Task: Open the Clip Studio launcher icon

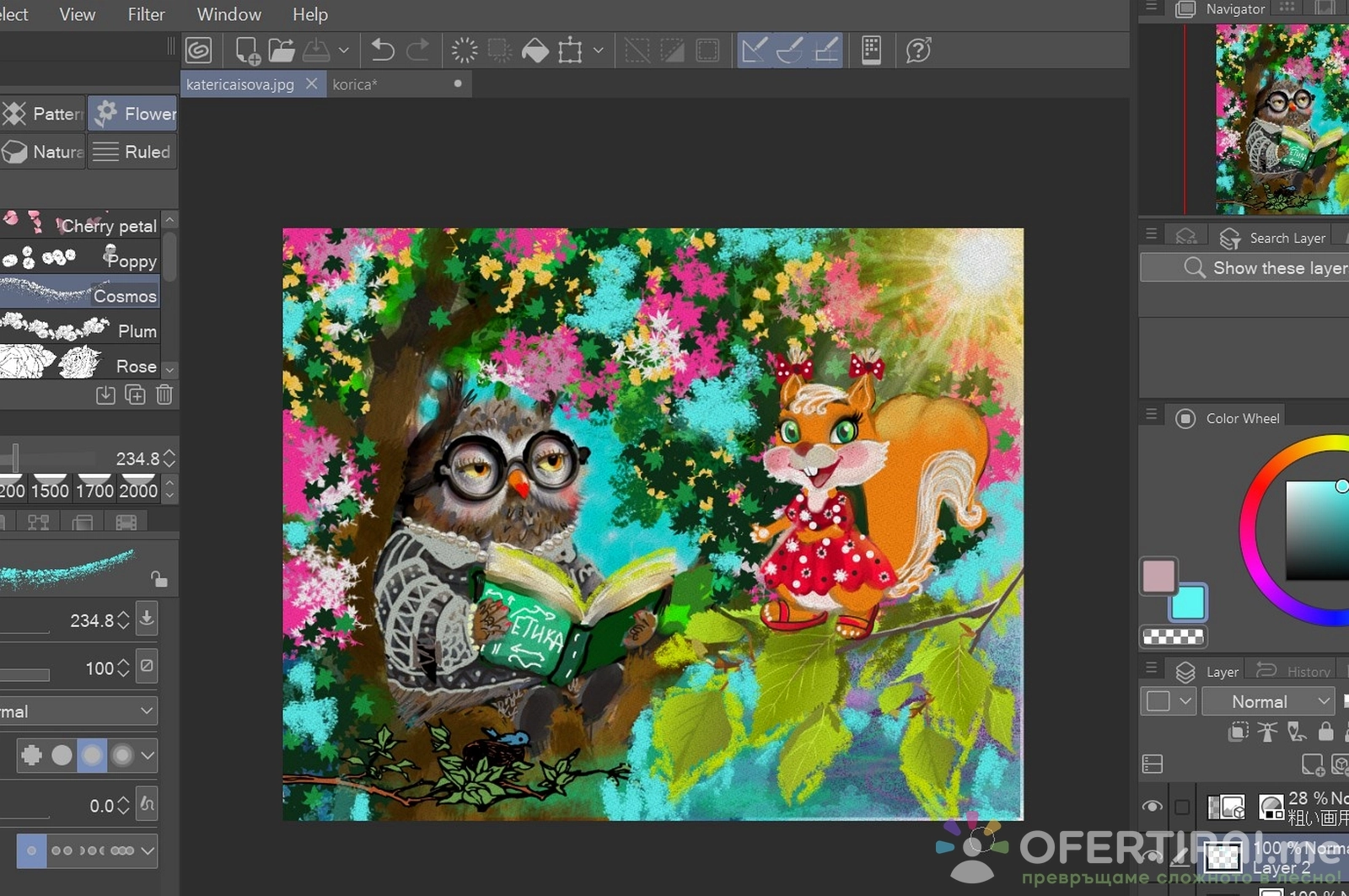Action: pyautogui.click(x=199, y=51)
